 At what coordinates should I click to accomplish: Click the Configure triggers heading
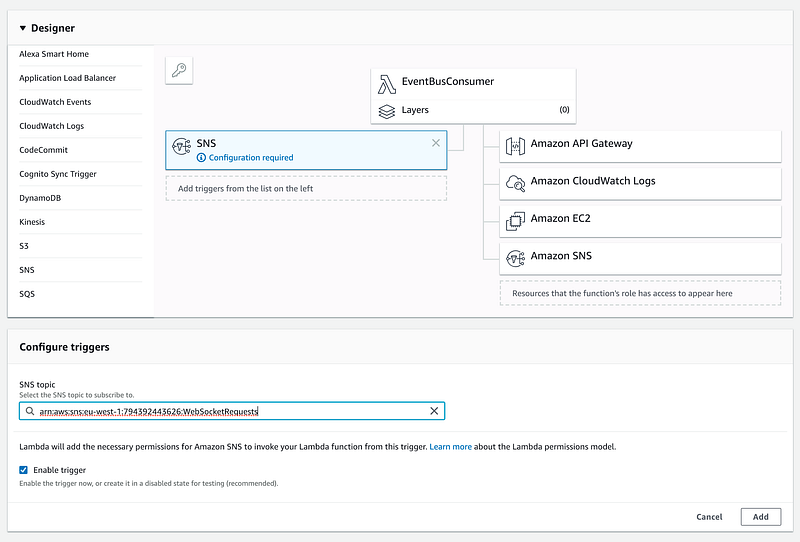pyautogui.click(x=64, y=347)
